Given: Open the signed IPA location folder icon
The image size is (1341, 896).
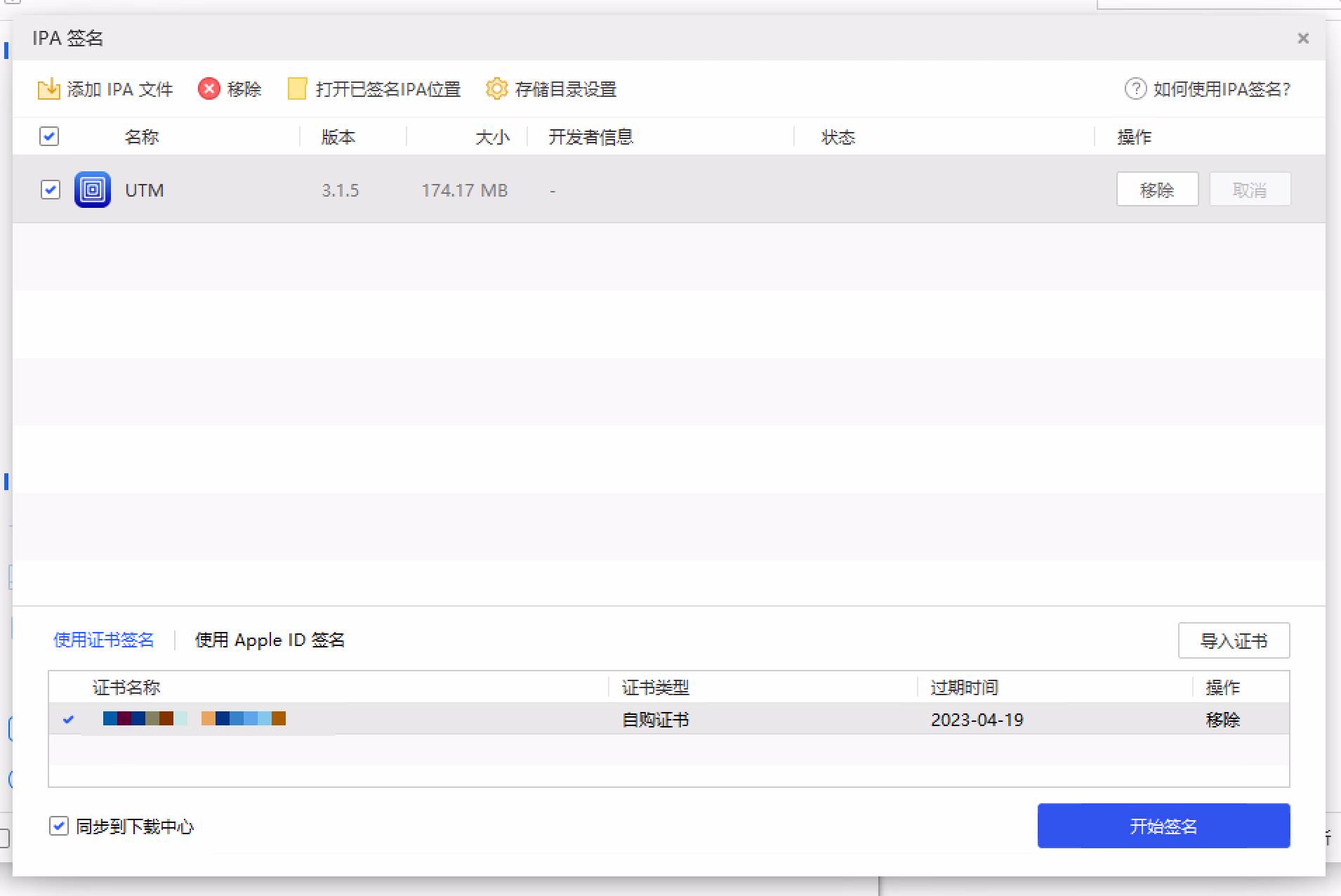Looking at the screenshot, I should 297,89.
